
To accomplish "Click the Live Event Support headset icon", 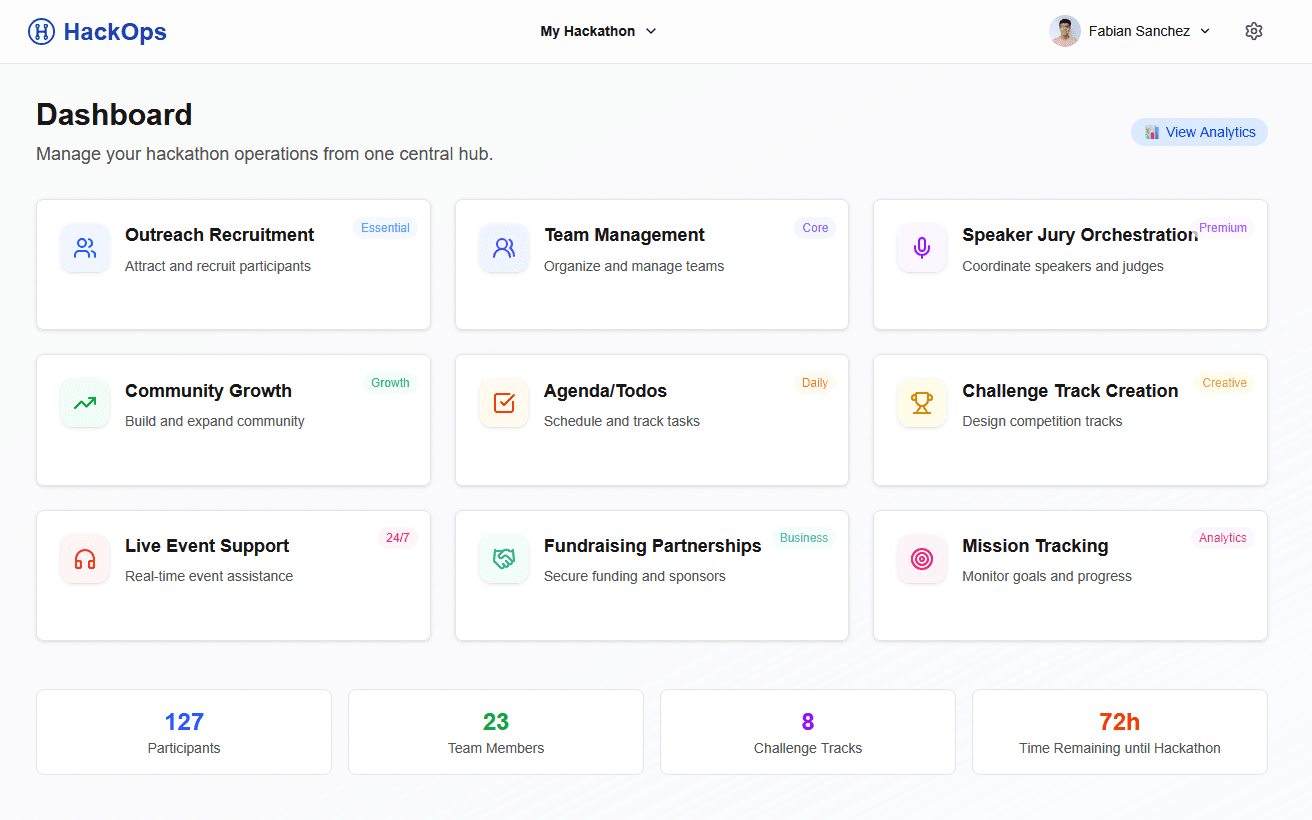I will 85,558.
